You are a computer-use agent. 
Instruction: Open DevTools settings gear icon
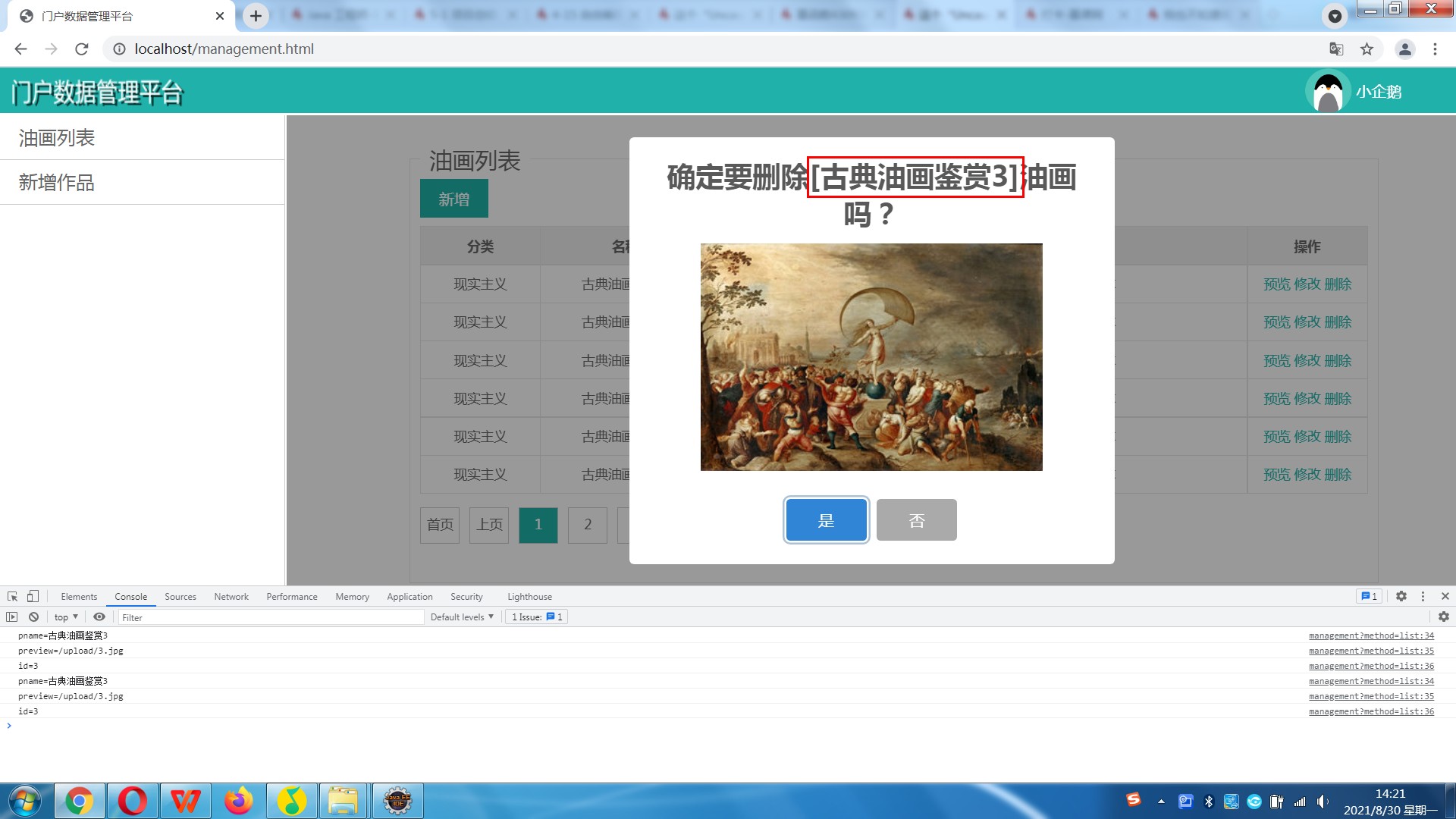(1401, 597)
